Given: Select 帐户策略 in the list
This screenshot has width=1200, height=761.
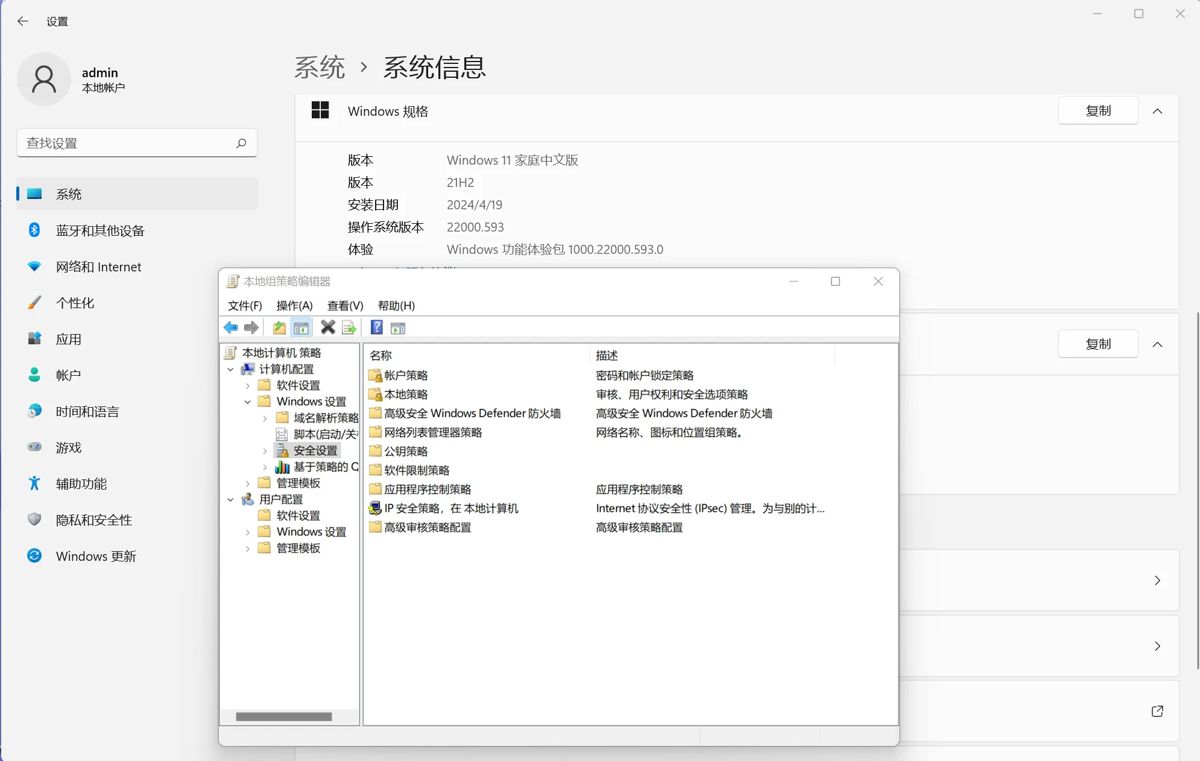Looking at the screenshot, I should (x=406, y=375).
